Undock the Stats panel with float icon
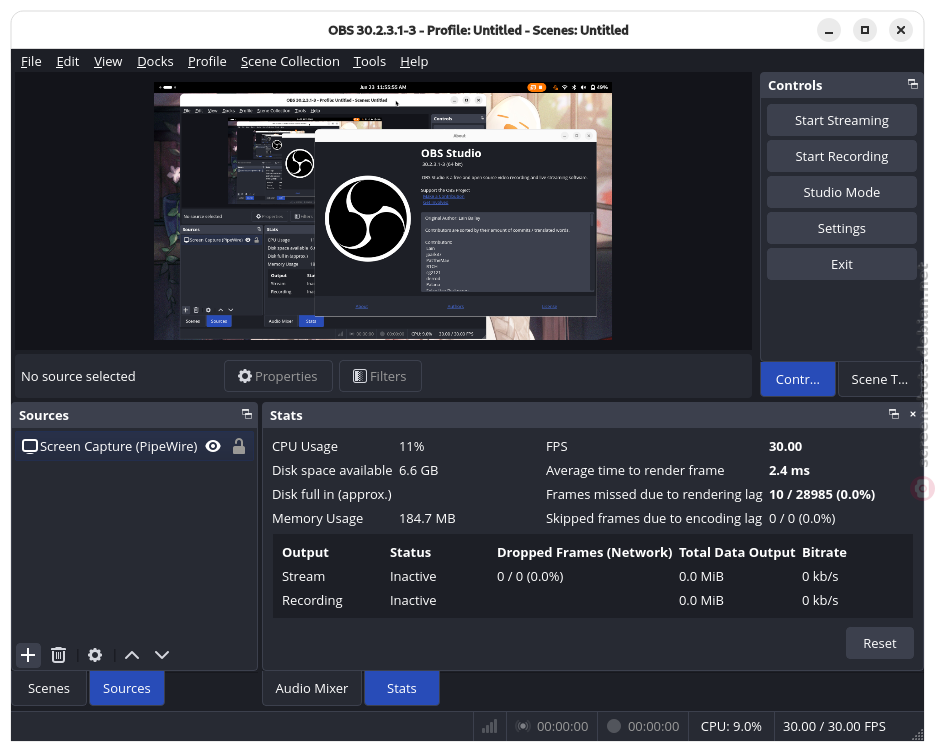The image size is (935, 752). [893, 414]
